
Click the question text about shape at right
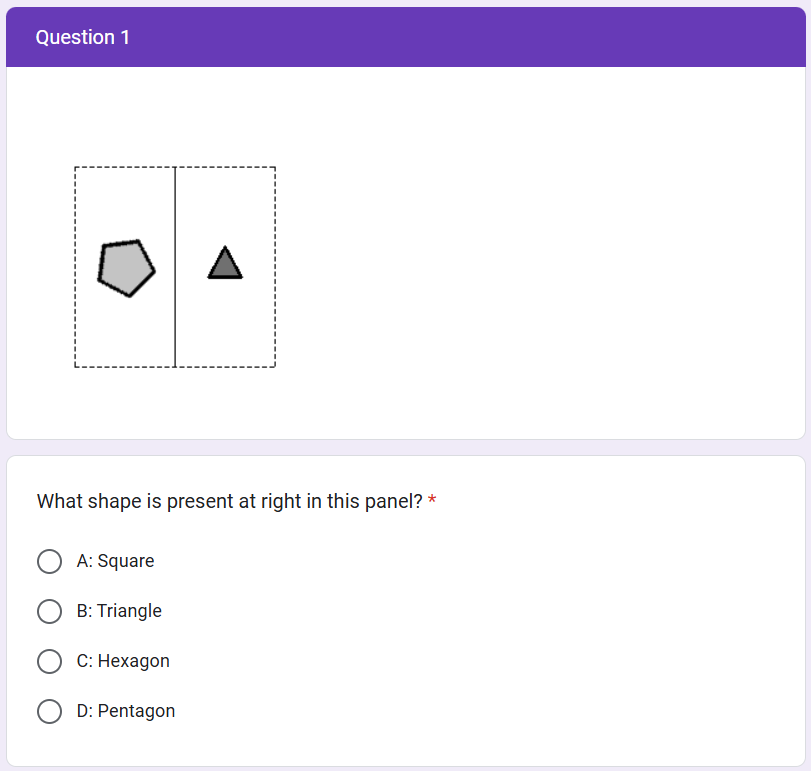pyautogui.click(x=230, y=501)
